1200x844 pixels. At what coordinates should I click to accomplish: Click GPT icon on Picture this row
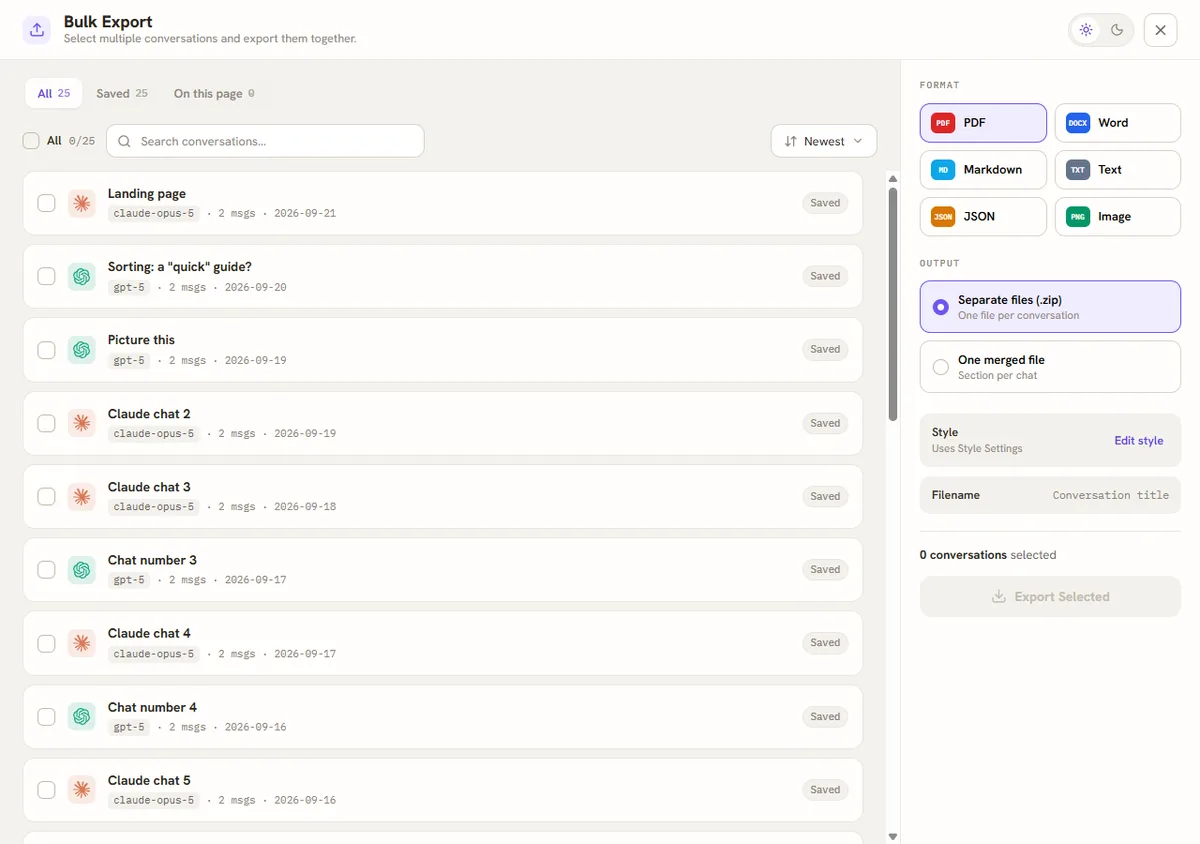tap(82, 349)
